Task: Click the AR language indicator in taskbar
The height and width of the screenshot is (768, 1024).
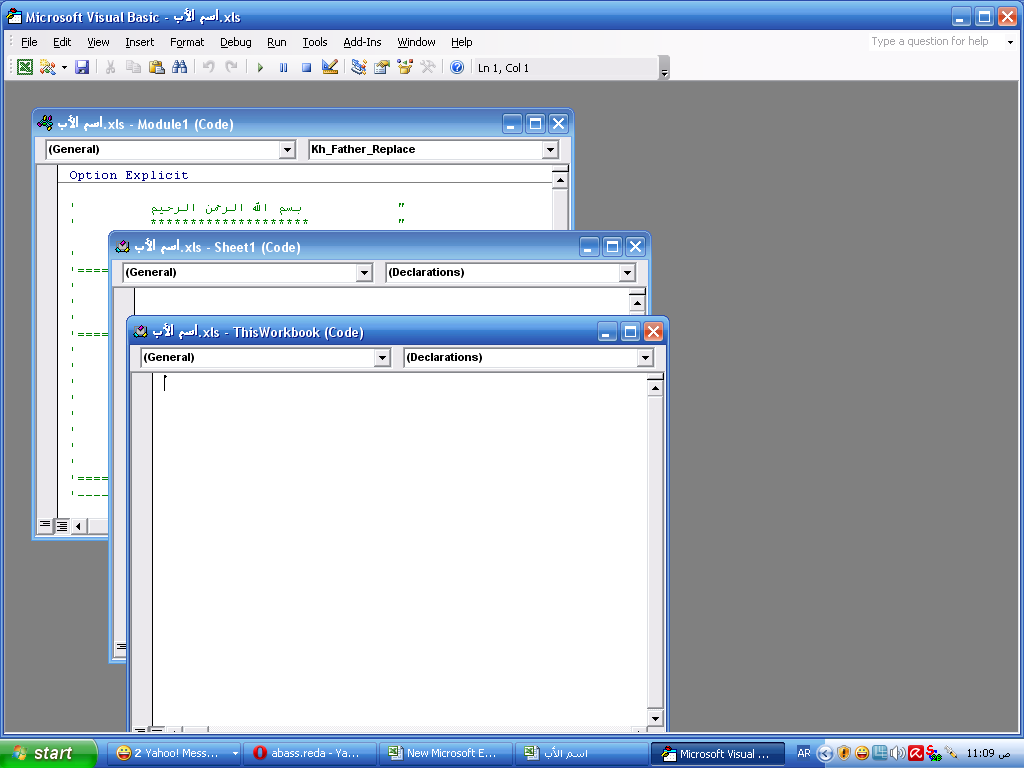Action: 803,753
